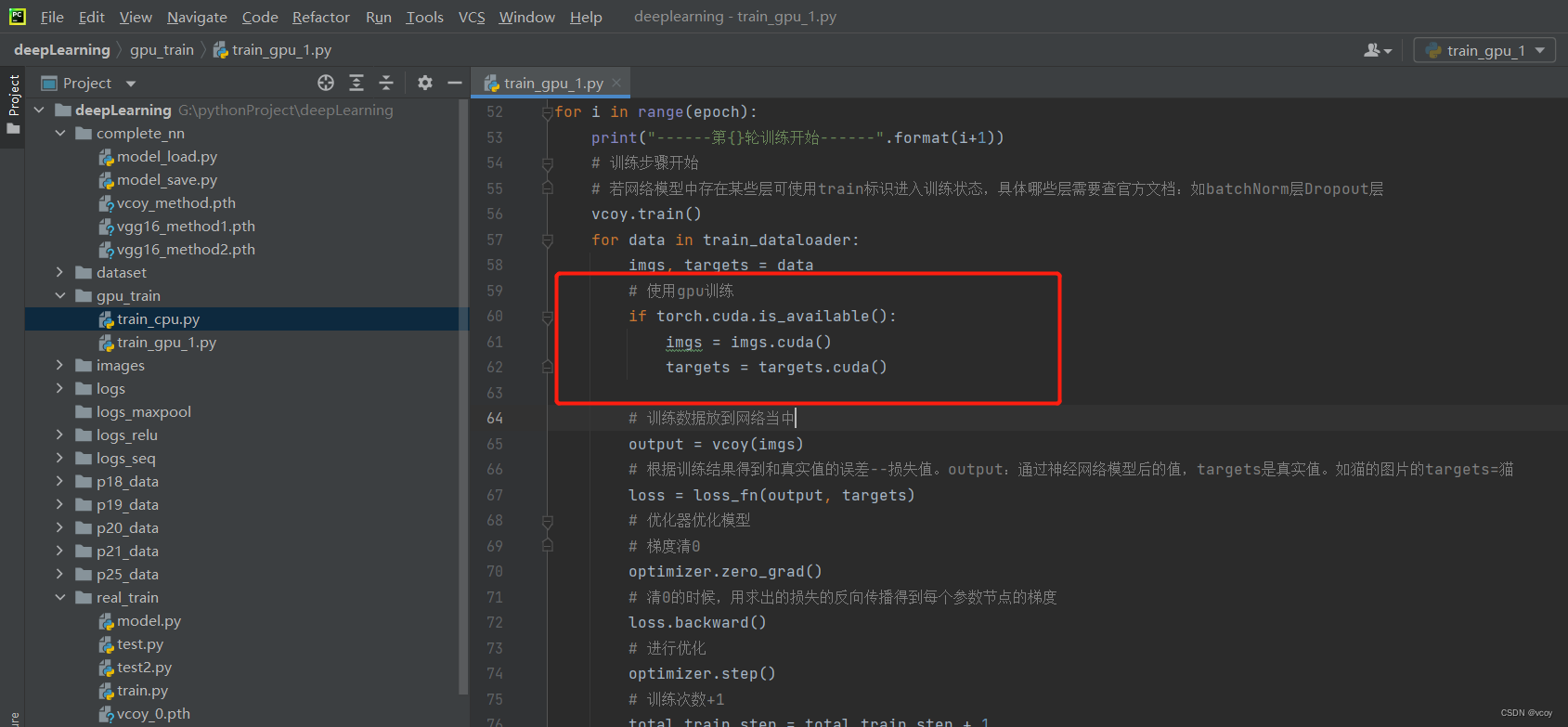
Task: Hide the Project tool window with minus icon
Action: click(x=455, y=83)
